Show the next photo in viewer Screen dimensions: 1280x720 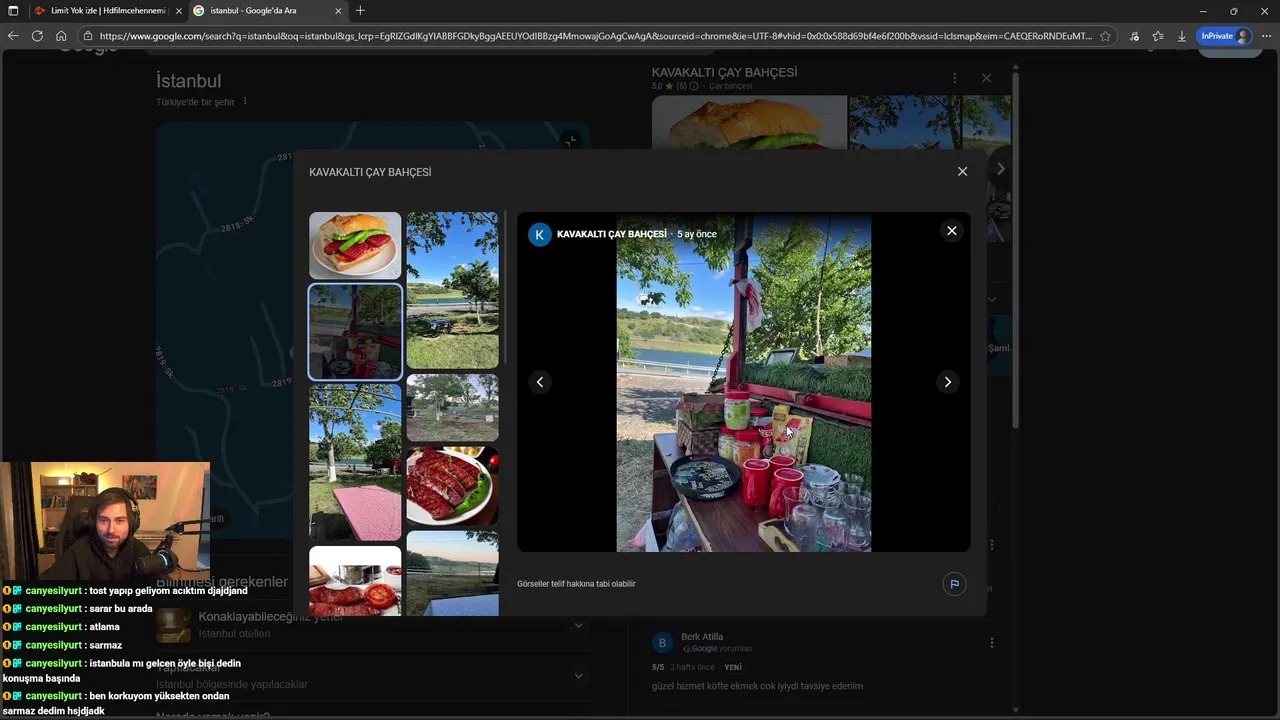947,382
